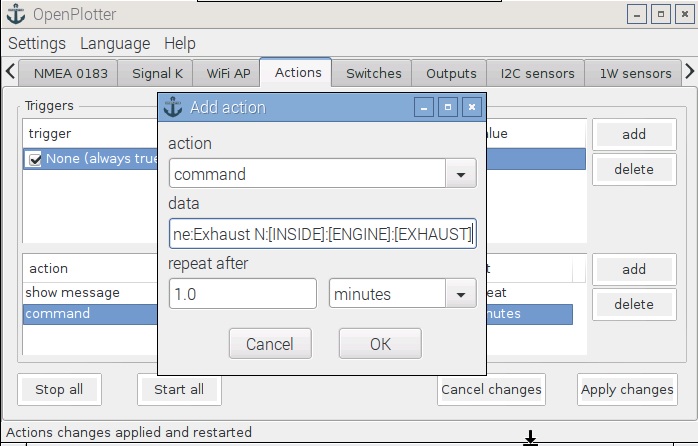The width and height of the screenshot is (698, 446).
Task: Minimize the OpenPlotter window
Action: (637, 14)
